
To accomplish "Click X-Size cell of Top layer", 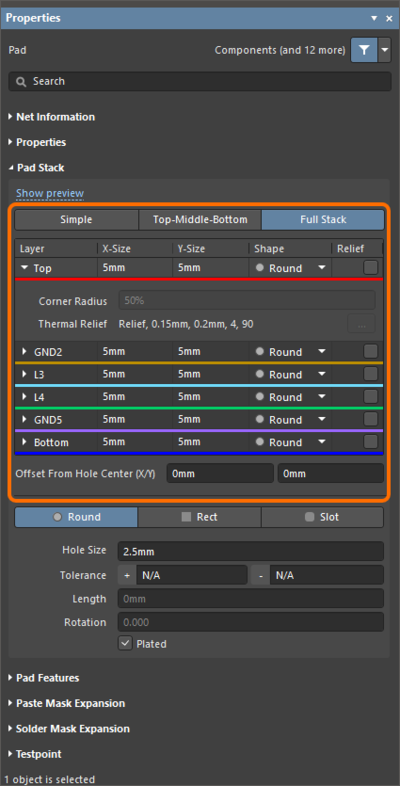I will [x=135, y=268].
